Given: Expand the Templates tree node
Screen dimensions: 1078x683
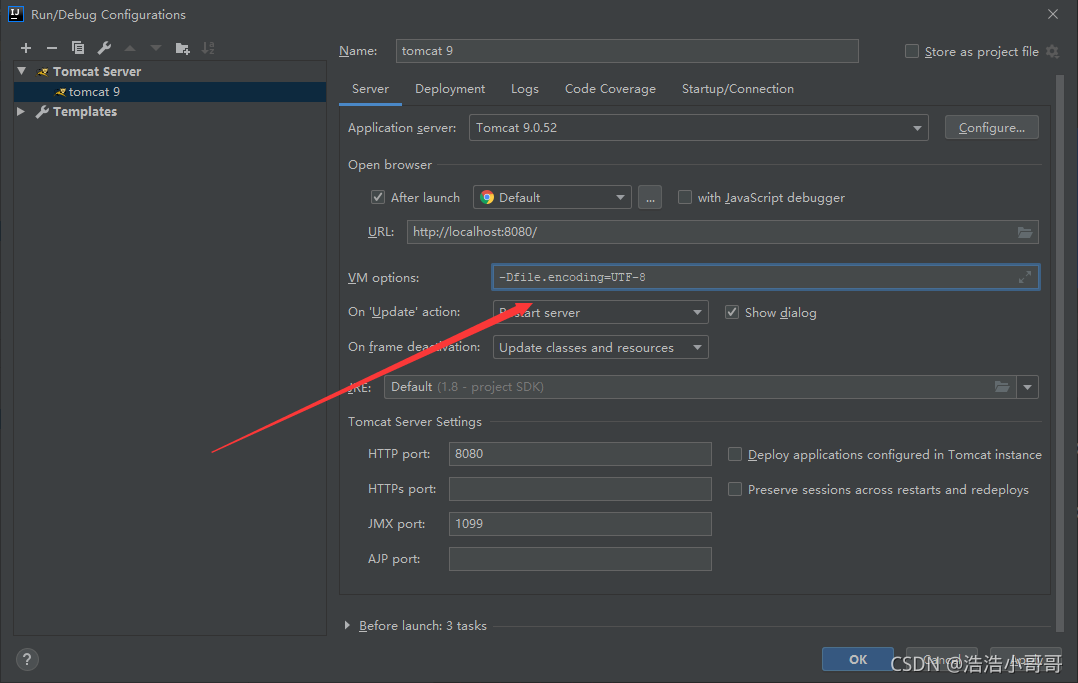Looking at the screenshot, I should point(21,111).
